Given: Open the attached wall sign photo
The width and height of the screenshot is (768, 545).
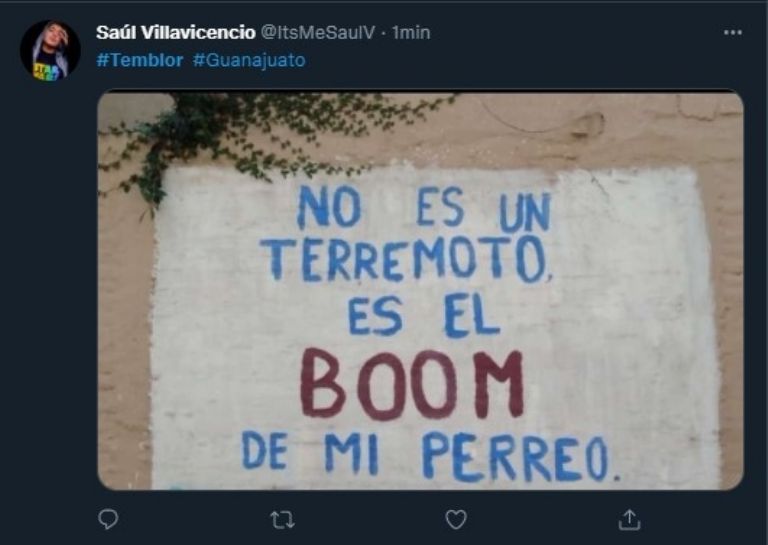Looking at the screenshot, I should click(x=420, y=290).
